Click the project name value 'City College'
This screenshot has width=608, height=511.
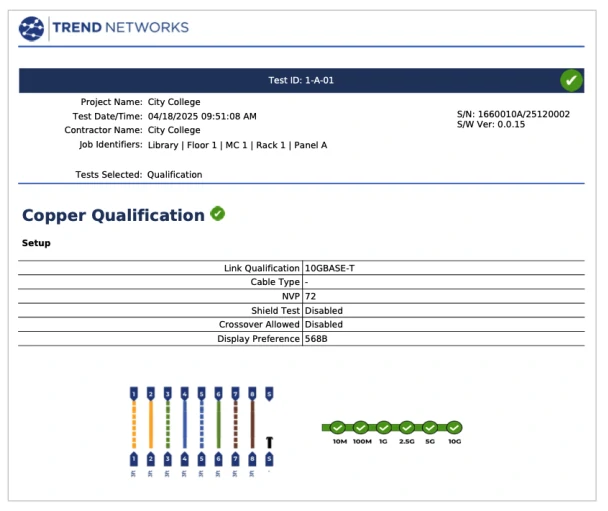(174, 102)
